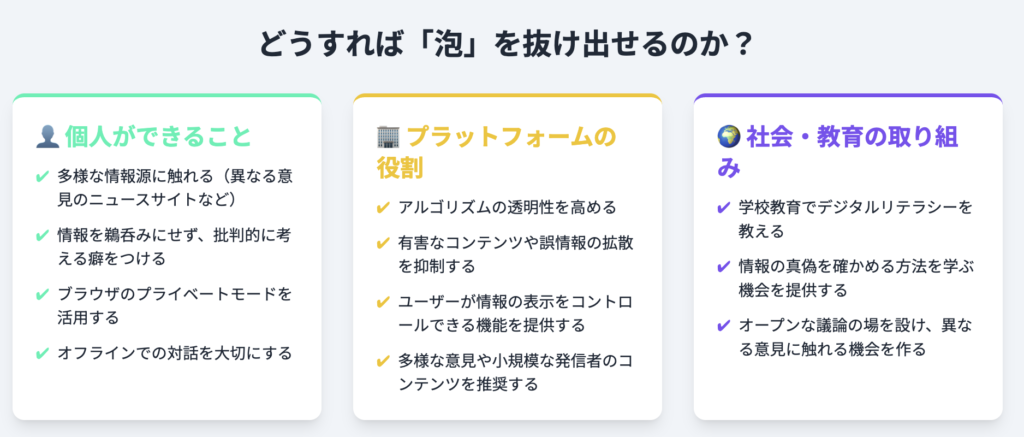Click green checkmark beside 情報を鵜呑みにせず
Screen dimensions: 1024x437
(x=42, y=236)
